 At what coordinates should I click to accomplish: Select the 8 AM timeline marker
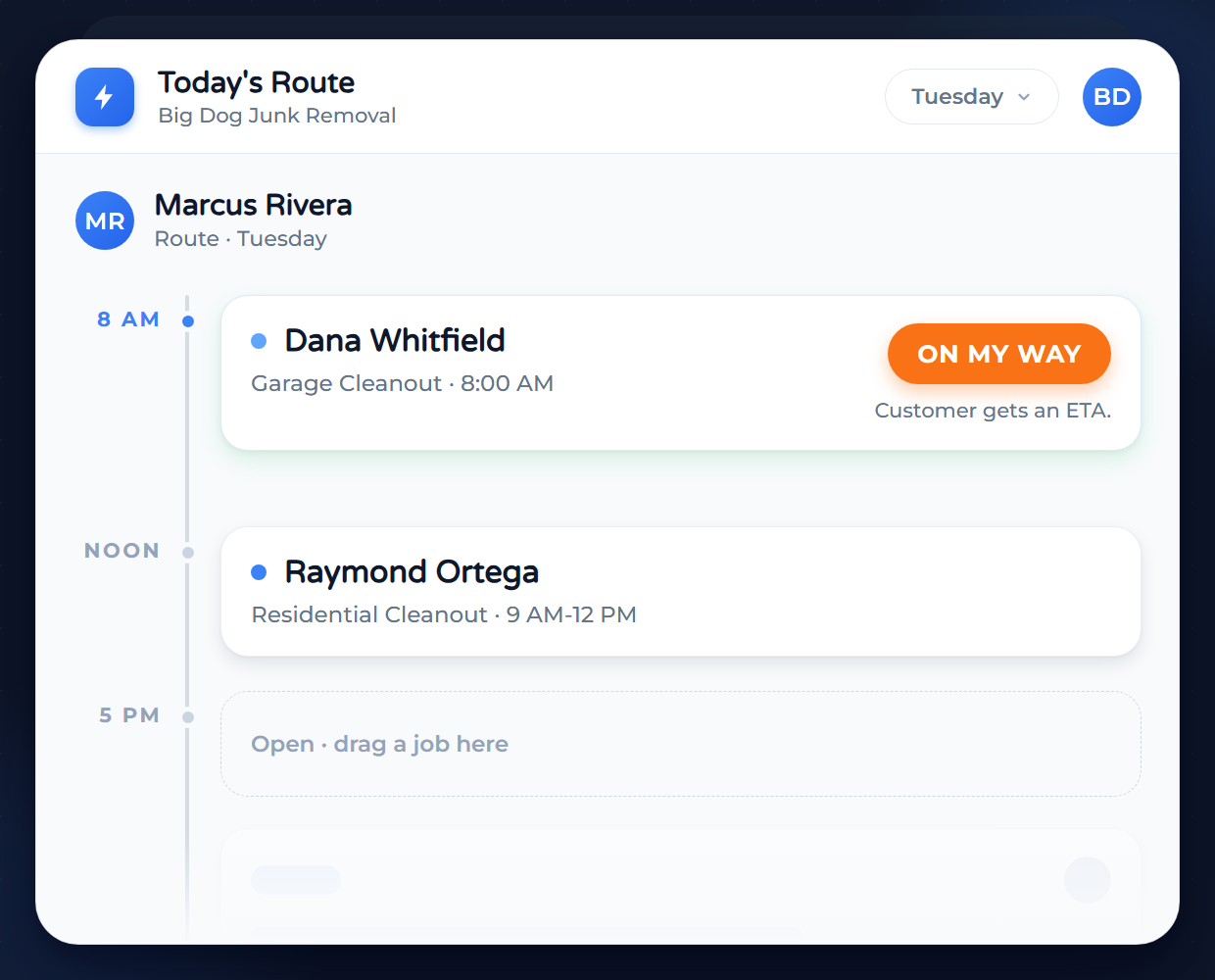(188, 321)
